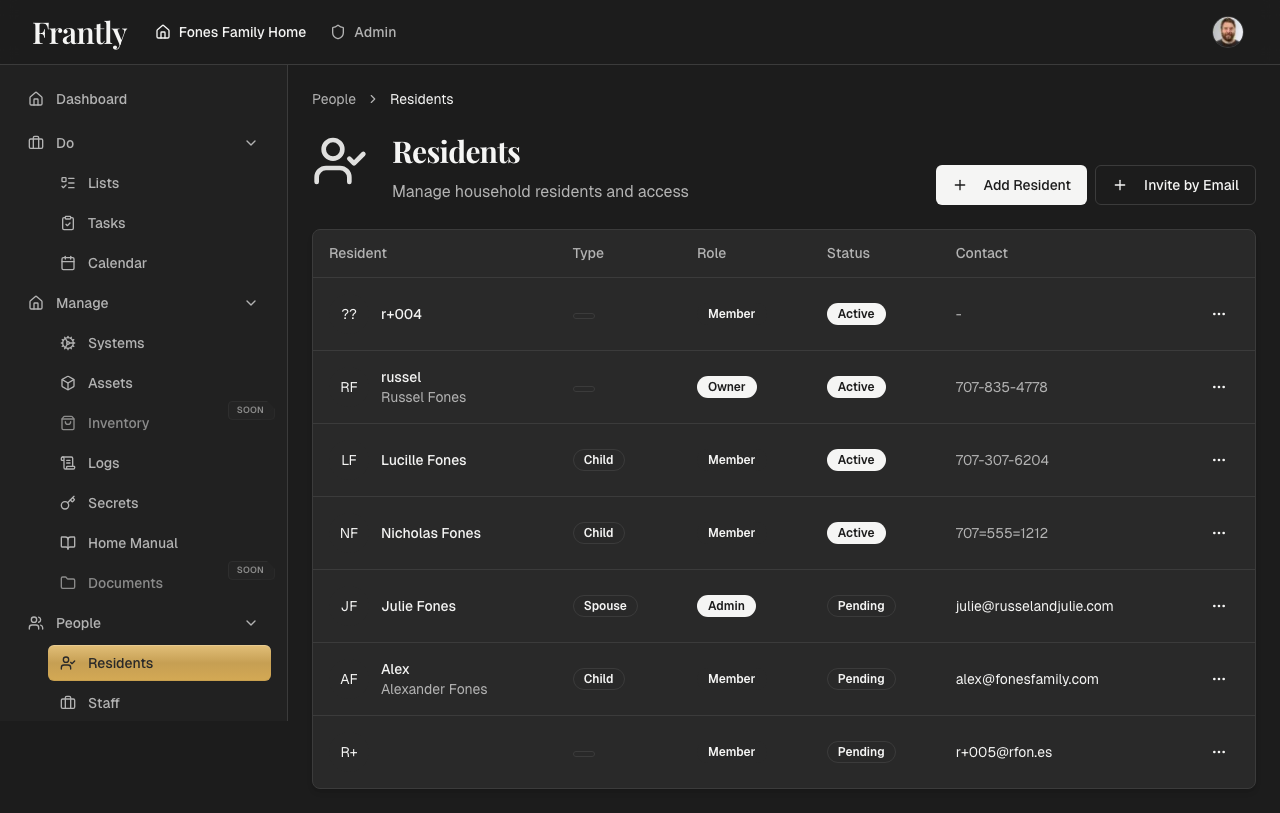
Task: Collapse the Manage section chevron
Action: (x=251, y=303)
